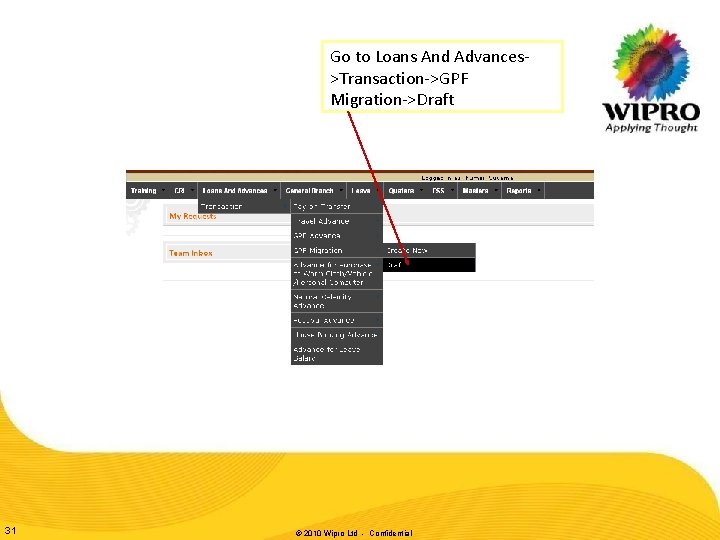The height and width of the screenshot is (540, 720).
Task: Open the ESS menu
Action: 438,191
